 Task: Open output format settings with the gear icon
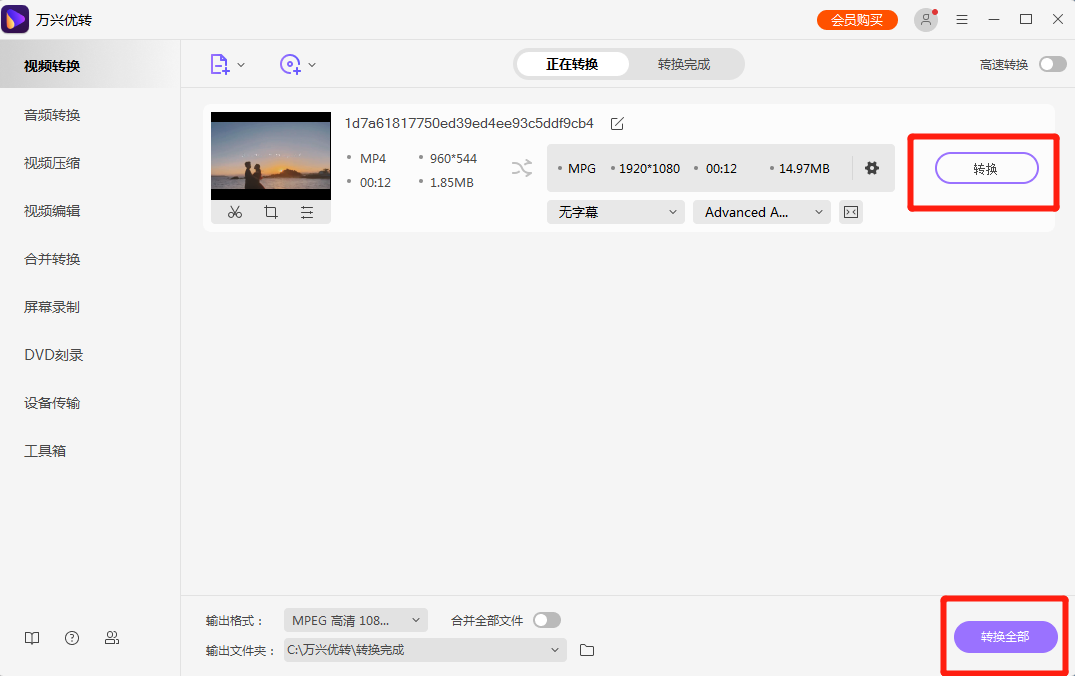point(873,168)
